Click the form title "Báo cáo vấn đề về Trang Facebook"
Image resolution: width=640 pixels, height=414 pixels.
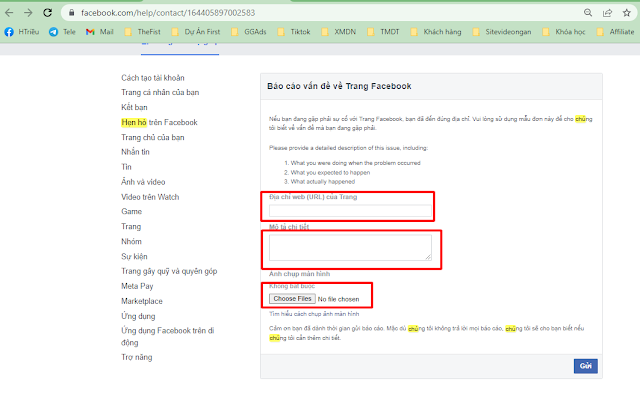[x=339, y=86]
